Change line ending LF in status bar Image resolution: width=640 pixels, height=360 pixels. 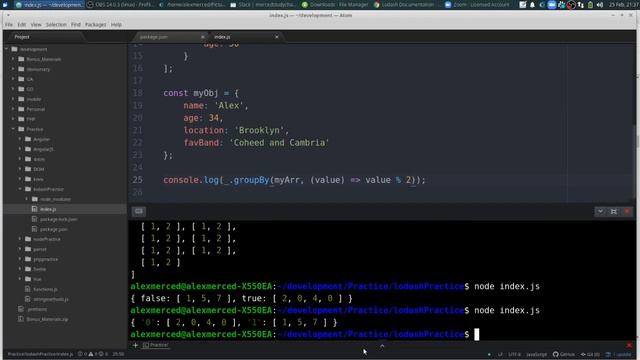pos(500,354)
